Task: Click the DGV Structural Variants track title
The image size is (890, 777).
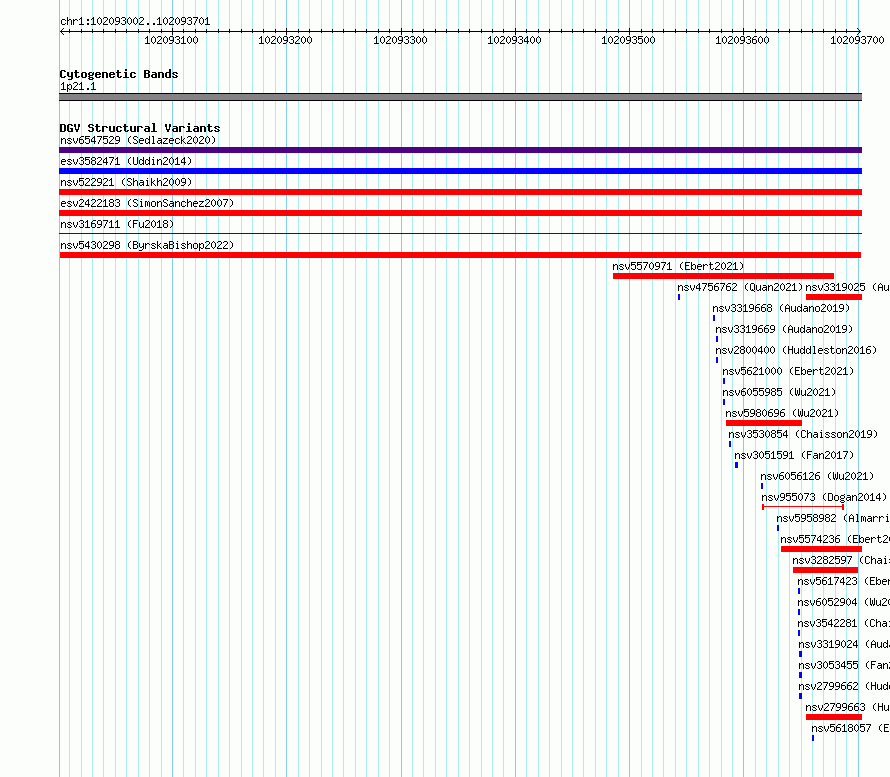Action: [x=140, y=128]
